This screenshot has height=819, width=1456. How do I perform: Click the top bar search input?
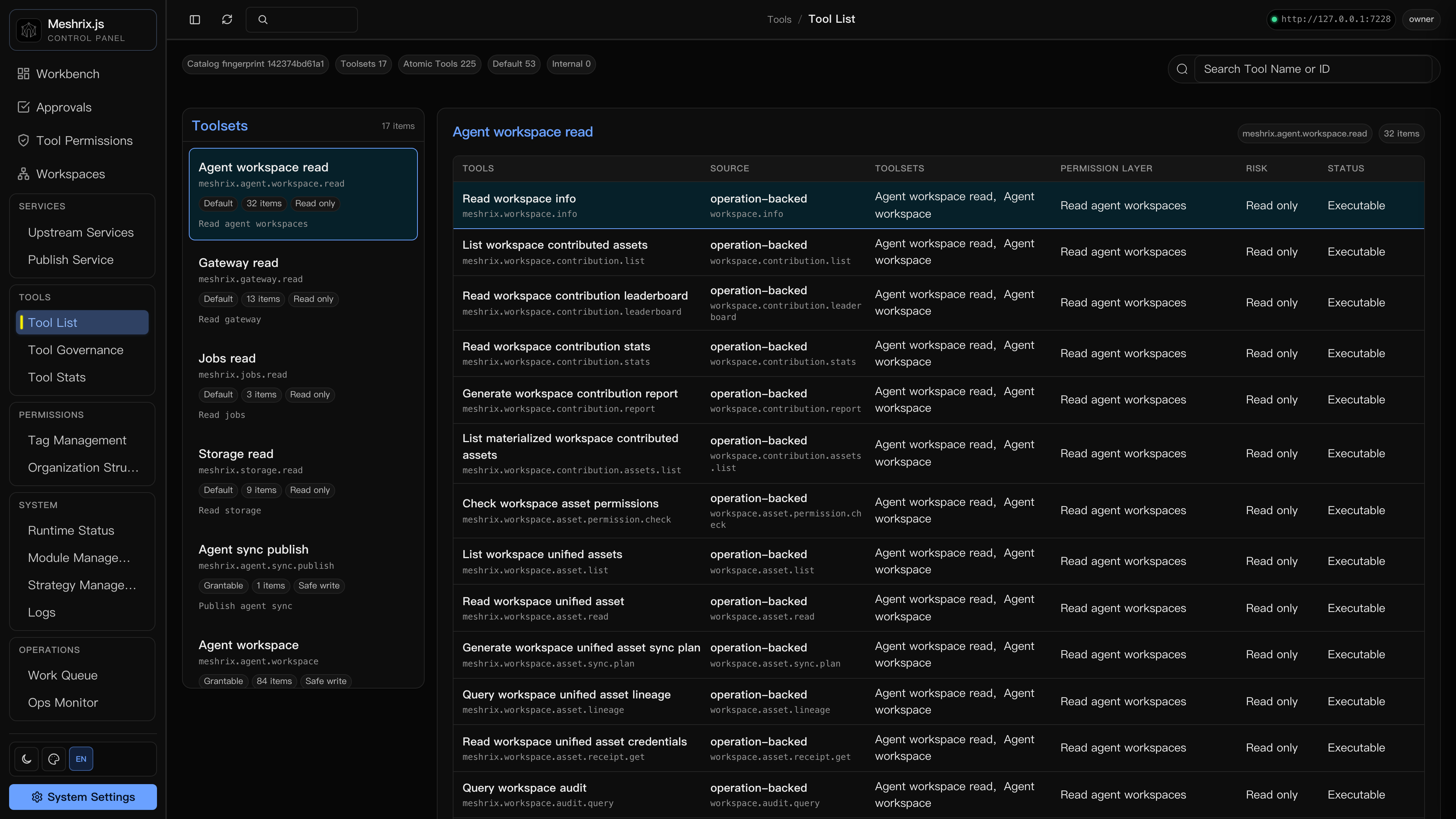coord(302,20)
